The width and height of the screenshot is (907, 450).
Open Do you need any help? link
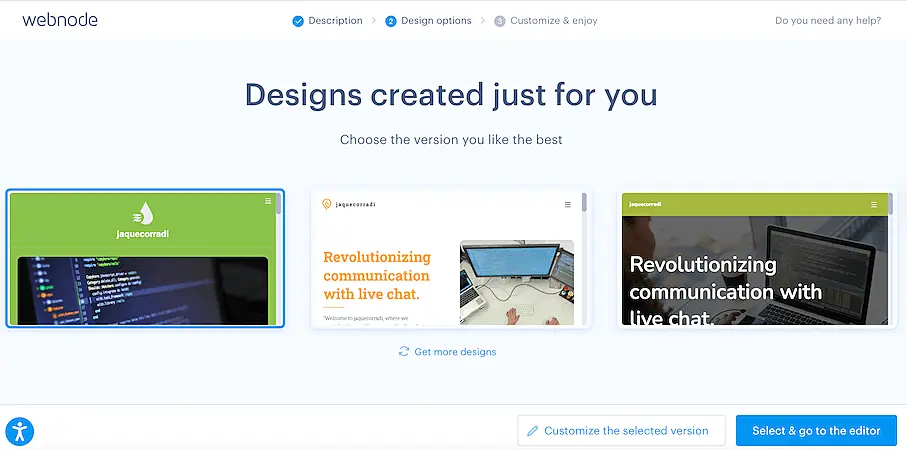pos(828,21)
